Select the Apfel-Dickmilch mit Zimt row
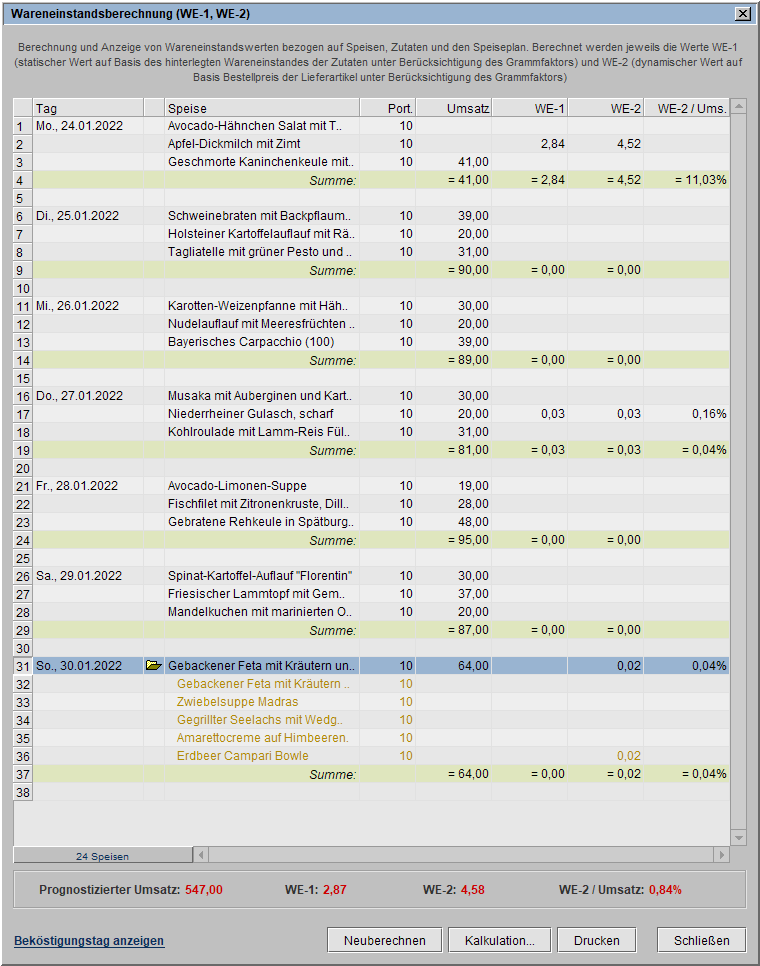Viewport: 760px width, 966px height. point(260,144)
